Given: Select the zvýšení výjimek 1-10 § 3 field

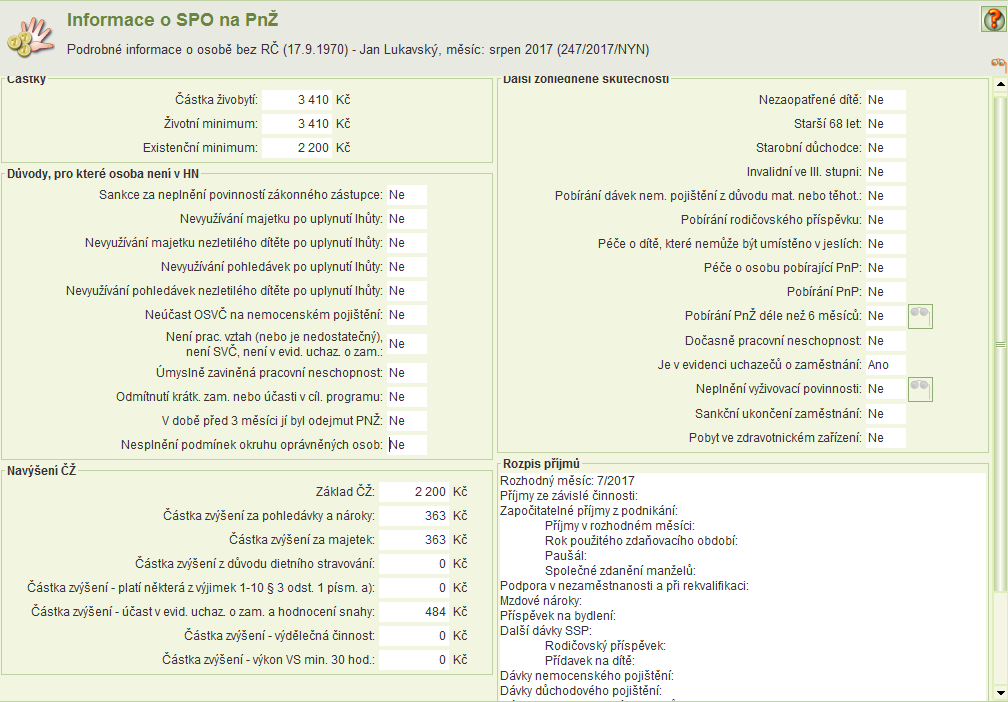Looking at the screenshot, I should coord(413,588).
